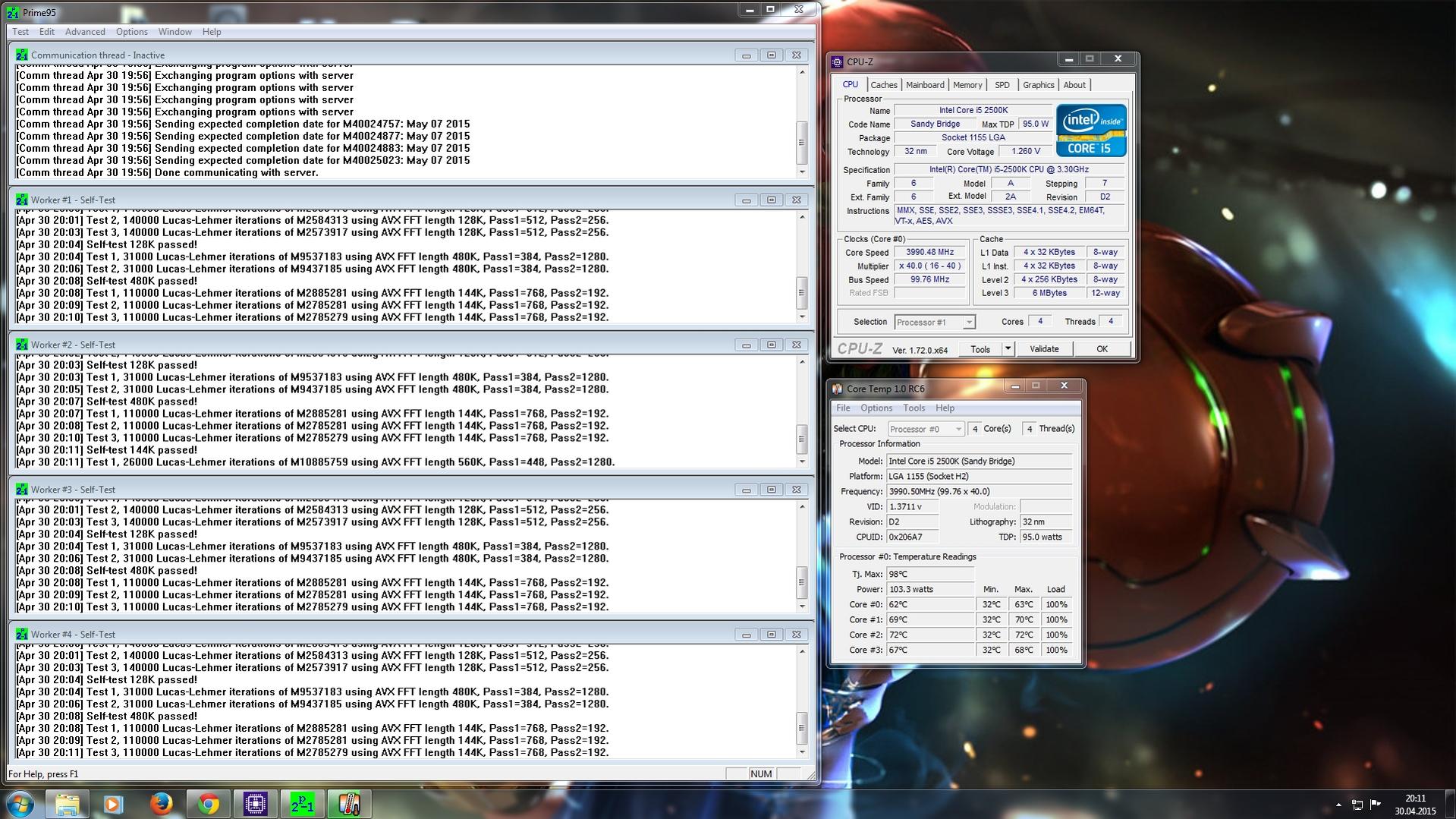Switch to the Mainboard tab in CPU-Z

pos(925,85)
